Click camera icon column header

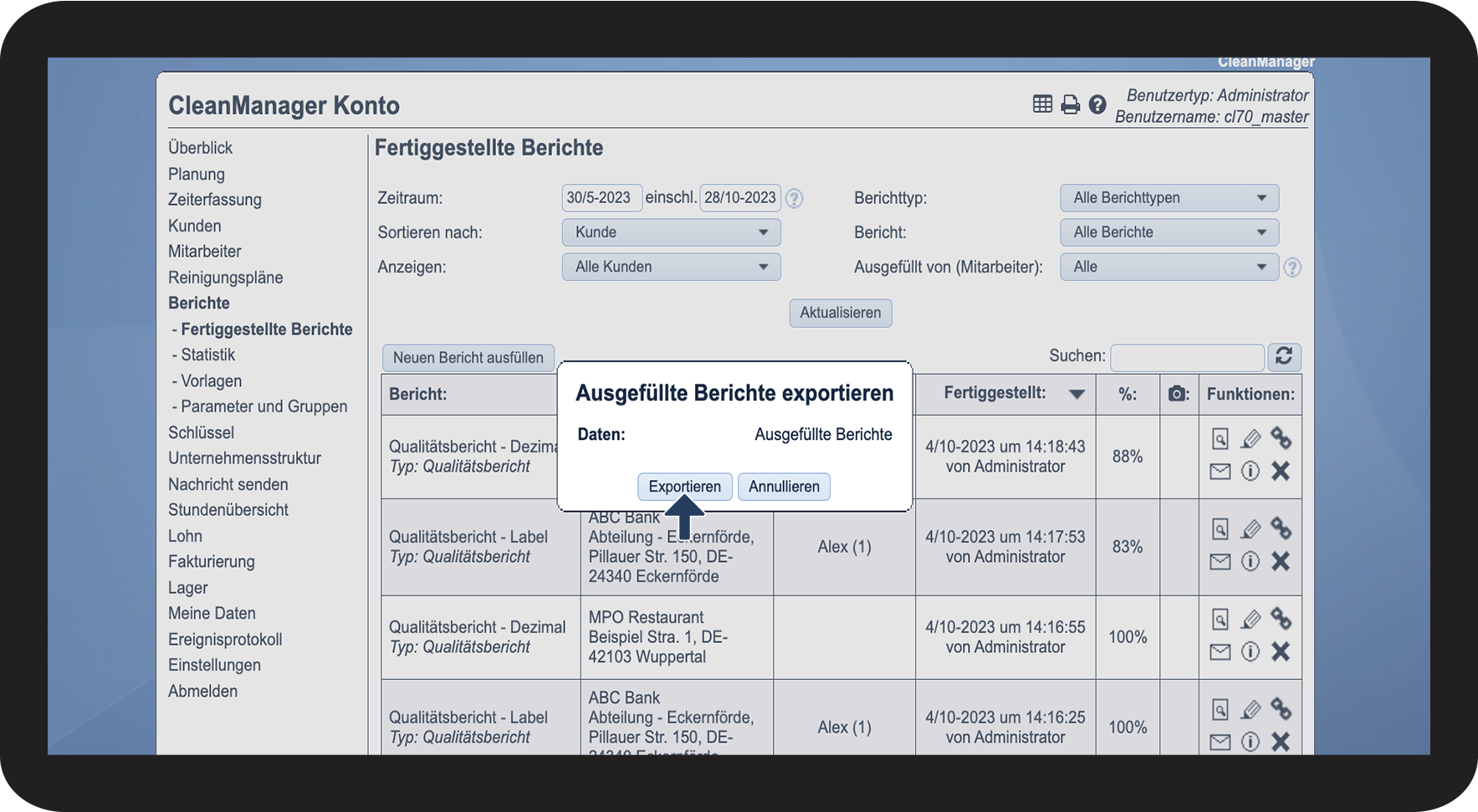pos(1178,394)
